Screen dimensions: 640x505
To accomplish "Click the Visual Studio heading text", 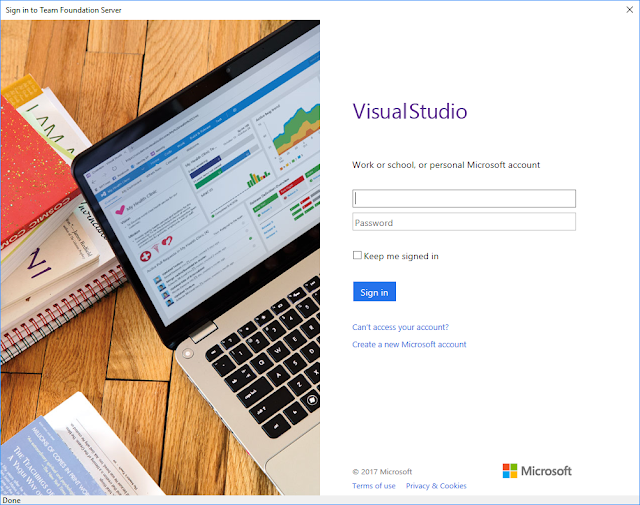I will (x=410, y=111).
